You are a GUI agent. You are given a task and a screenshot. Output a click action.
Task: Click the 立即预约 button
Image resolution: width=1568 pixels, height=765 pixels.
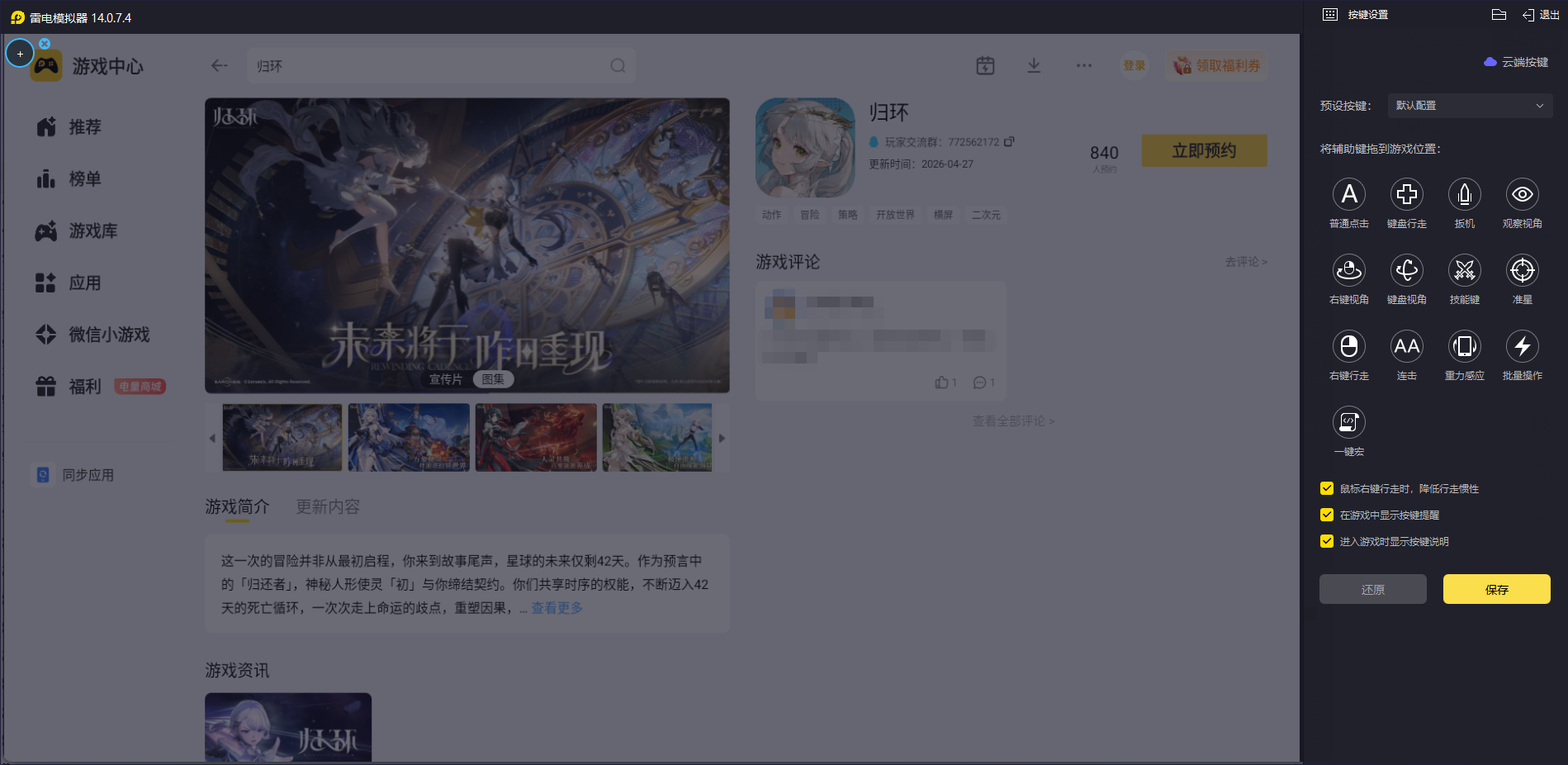1204,150
